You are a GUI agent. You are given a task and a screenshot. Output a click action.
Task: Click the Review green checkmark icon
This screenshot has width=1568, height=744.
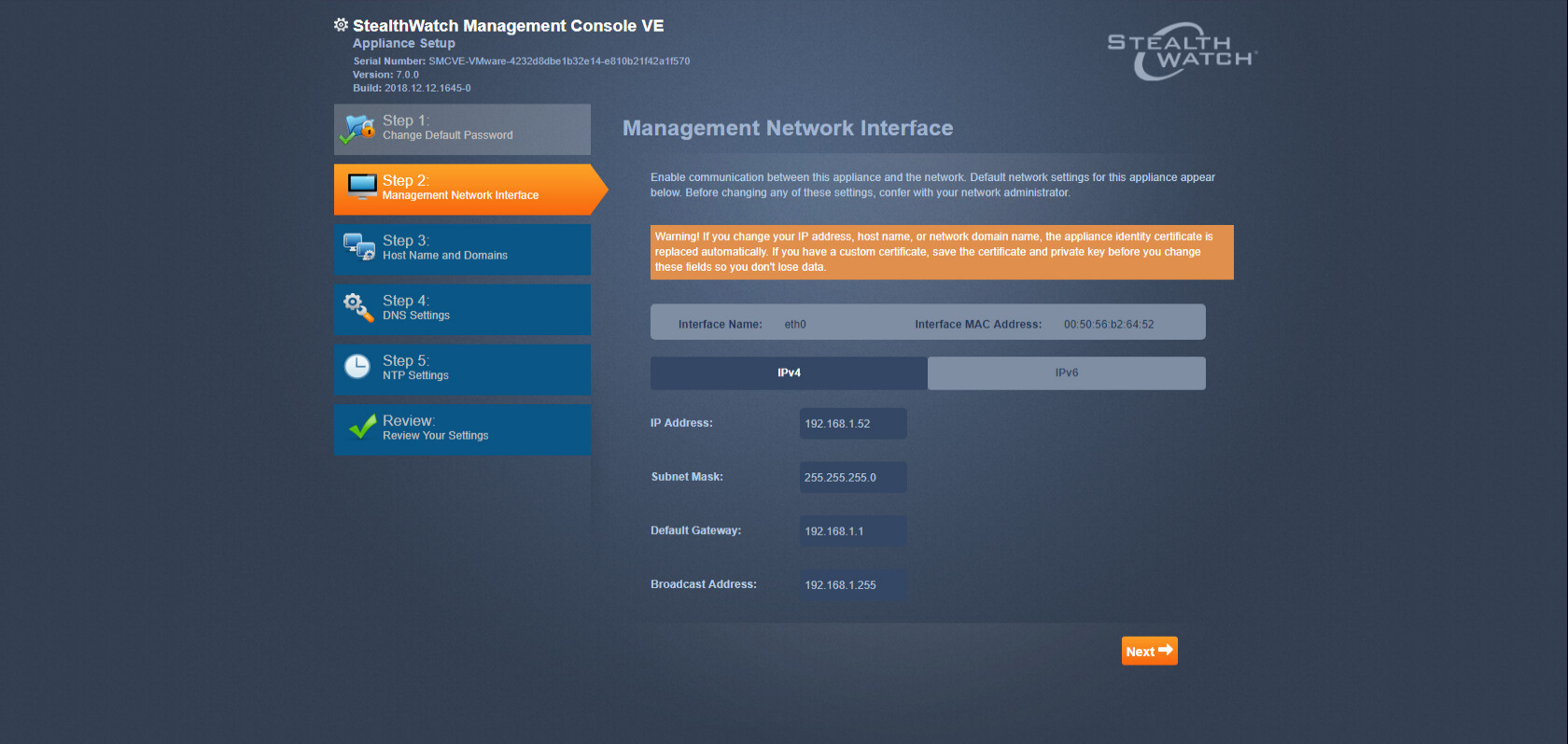[x=361, y=428]
